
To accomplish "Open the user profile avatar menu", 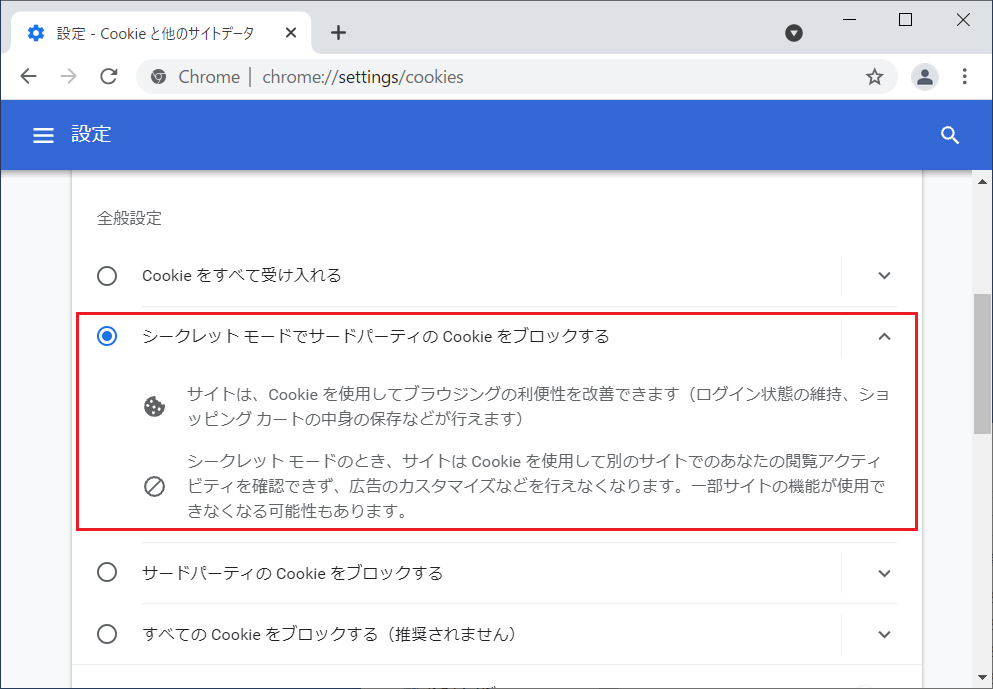I will point(925,77).
